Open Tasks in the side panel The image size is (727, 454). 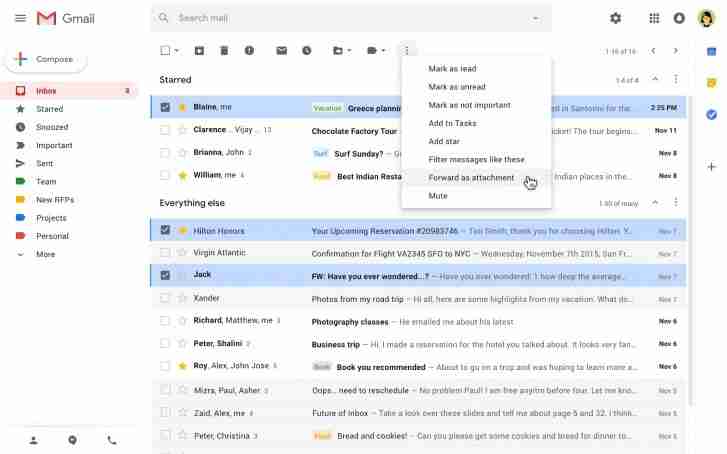(x=711, y=115)
